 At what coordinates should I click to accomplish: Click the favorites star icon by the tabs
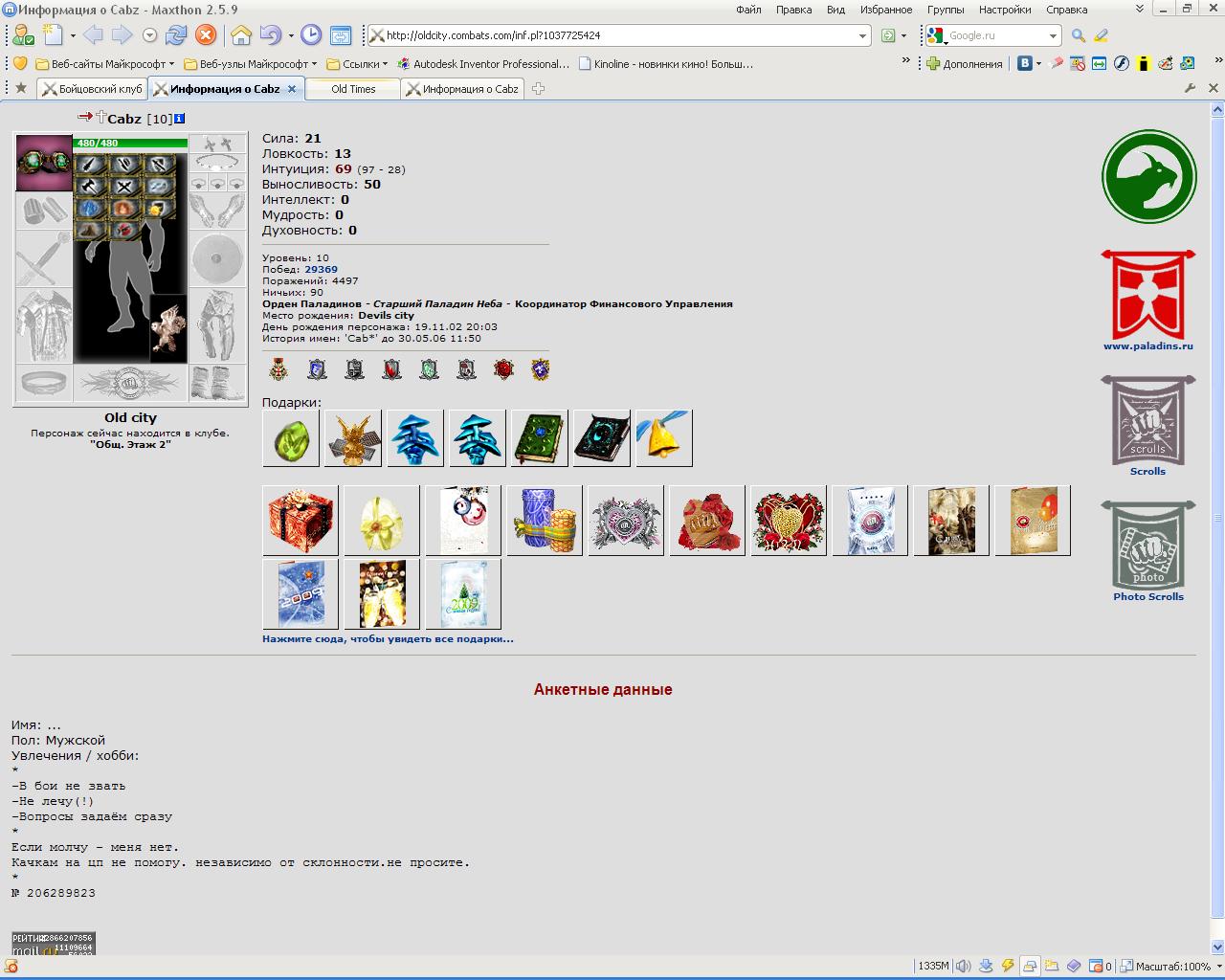tap(21, 89)
